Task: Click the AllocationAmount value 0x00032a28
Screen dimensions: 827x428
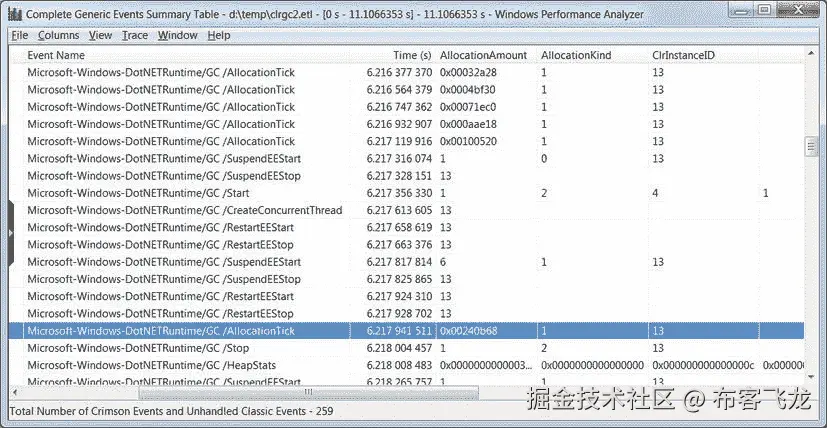Action: (468, 72)
